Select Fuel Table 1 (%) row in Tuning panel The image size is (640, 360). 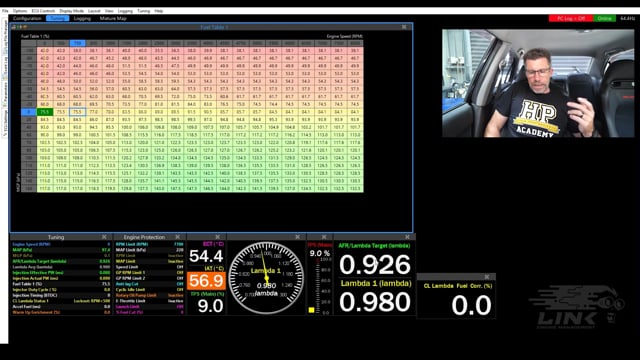(61, 284)
